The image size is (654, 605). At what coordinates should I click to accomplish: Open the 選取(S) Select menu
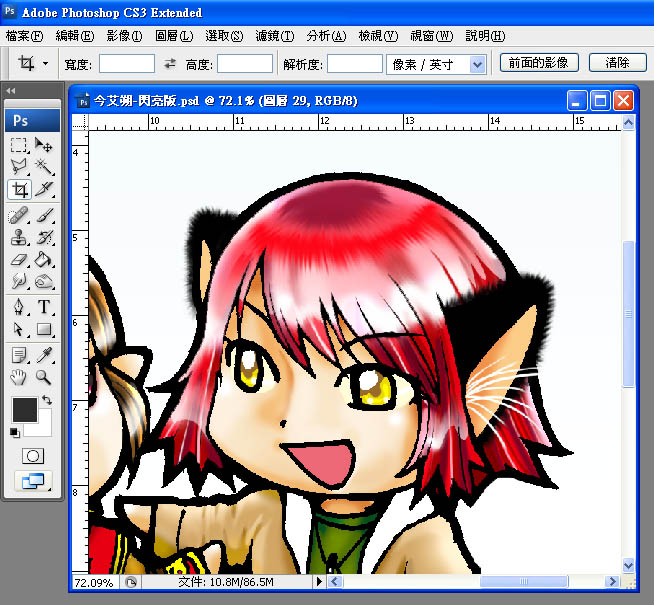click(x=224, y=36)
